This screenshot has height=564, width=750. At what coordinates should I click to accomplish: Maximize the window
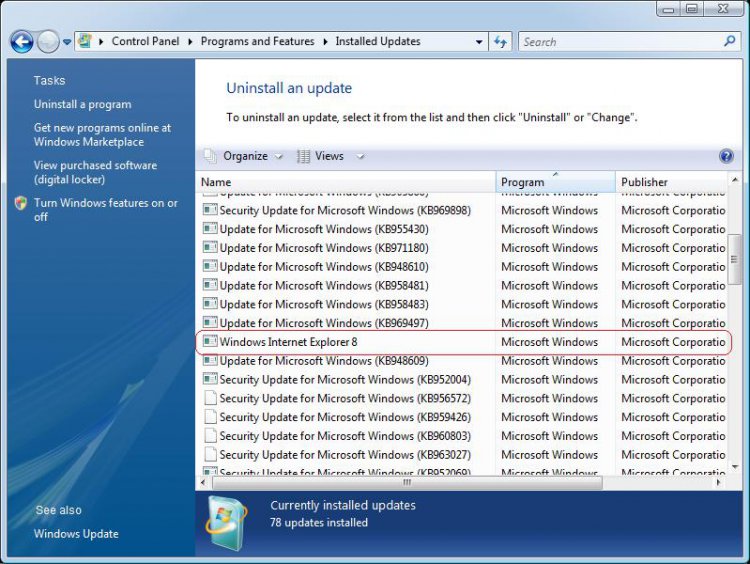click(692, 9)
